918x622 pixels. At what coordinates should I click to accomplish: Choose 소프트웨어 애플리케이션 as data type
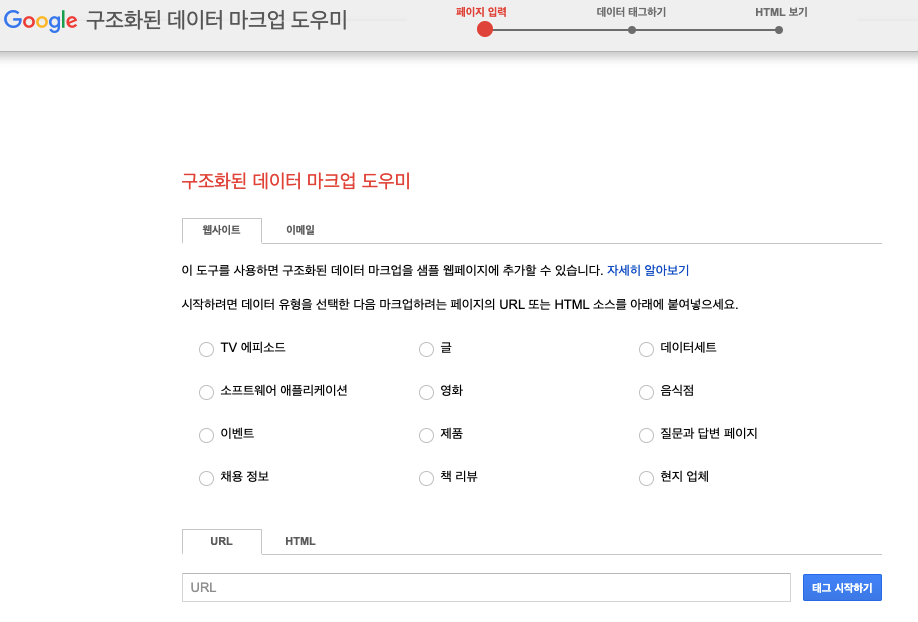pyautogui.click(x=206, y=392)
